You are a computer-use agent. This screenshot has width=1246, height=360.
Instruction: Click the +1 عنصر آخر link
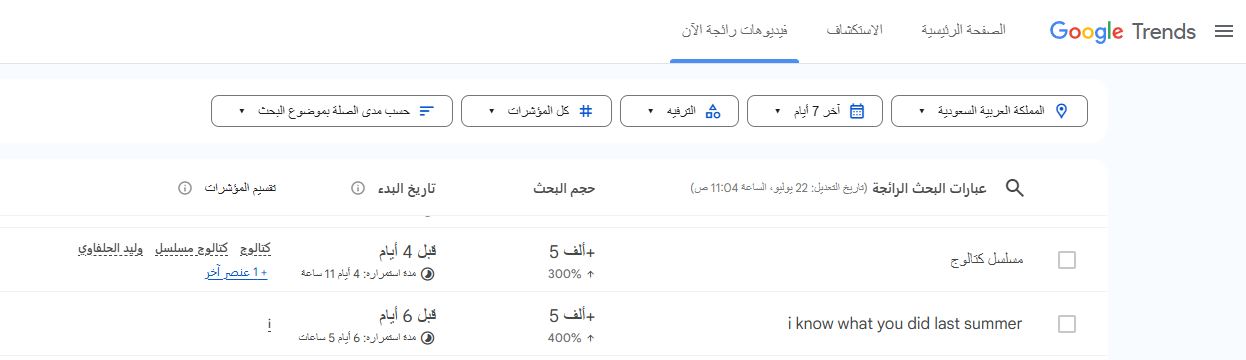(236, 272)
